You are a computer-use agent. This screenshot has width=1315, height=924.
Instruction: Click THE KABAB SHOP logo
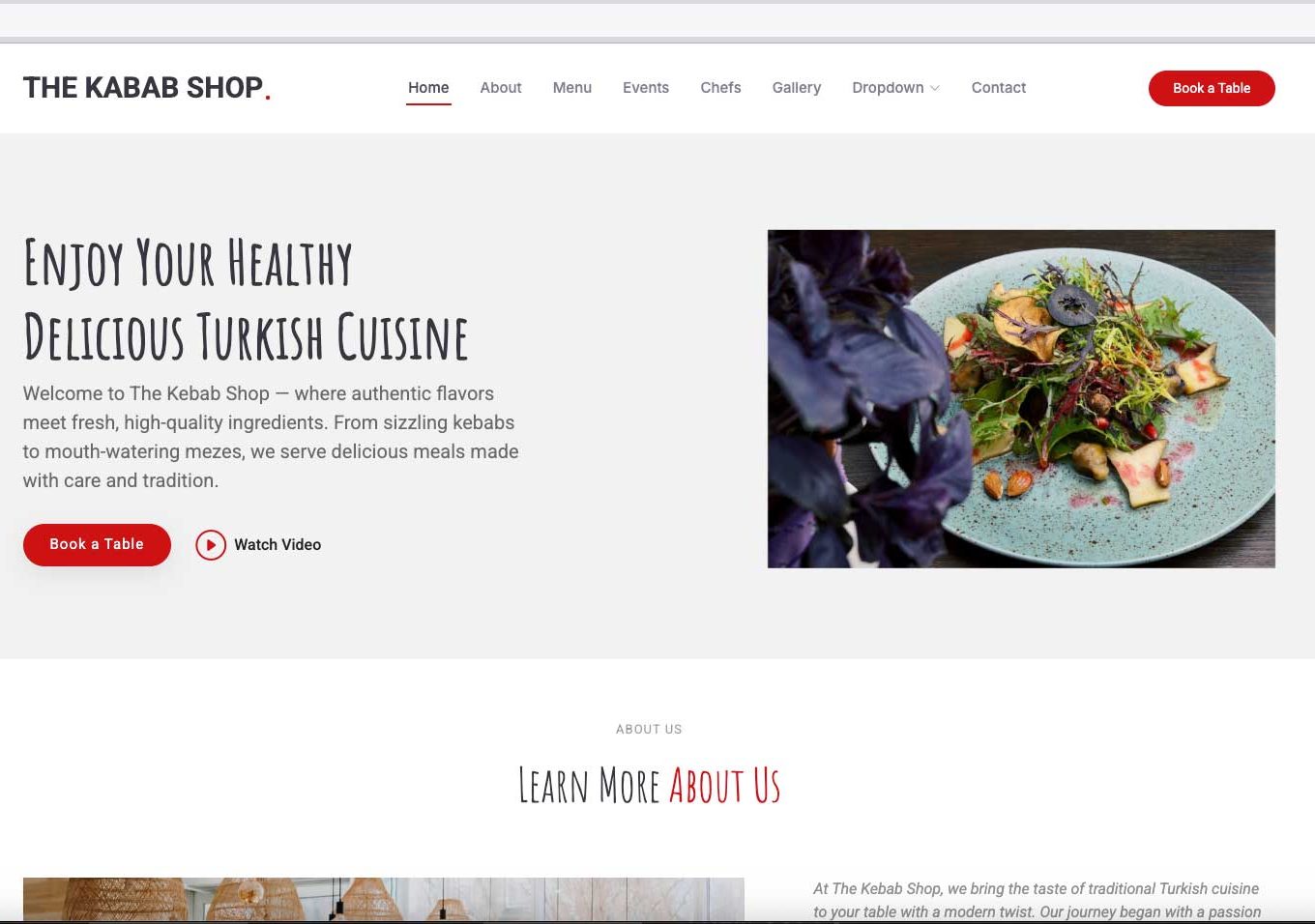click(147, 88)
